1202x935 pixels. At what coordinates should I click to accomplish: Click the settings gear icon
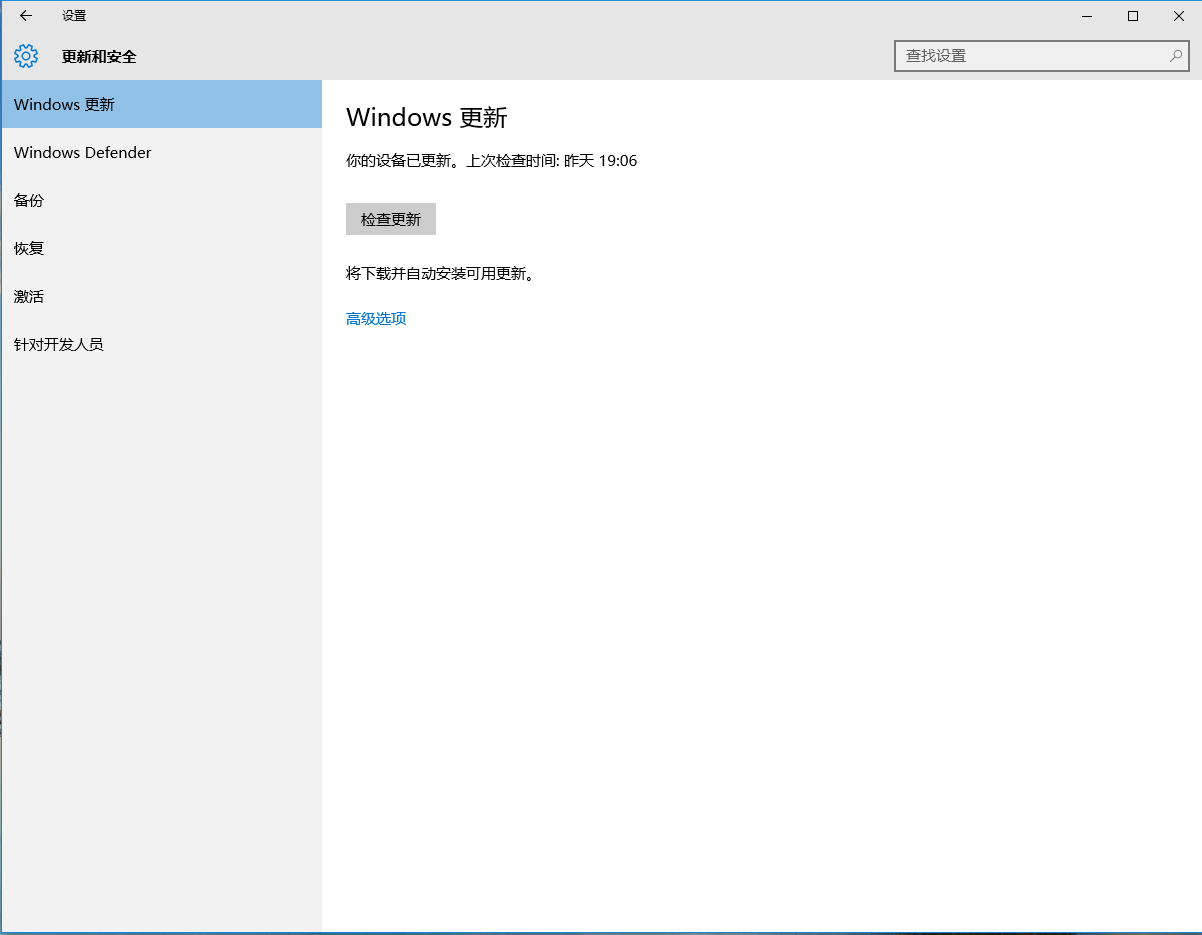coord(26,56)
